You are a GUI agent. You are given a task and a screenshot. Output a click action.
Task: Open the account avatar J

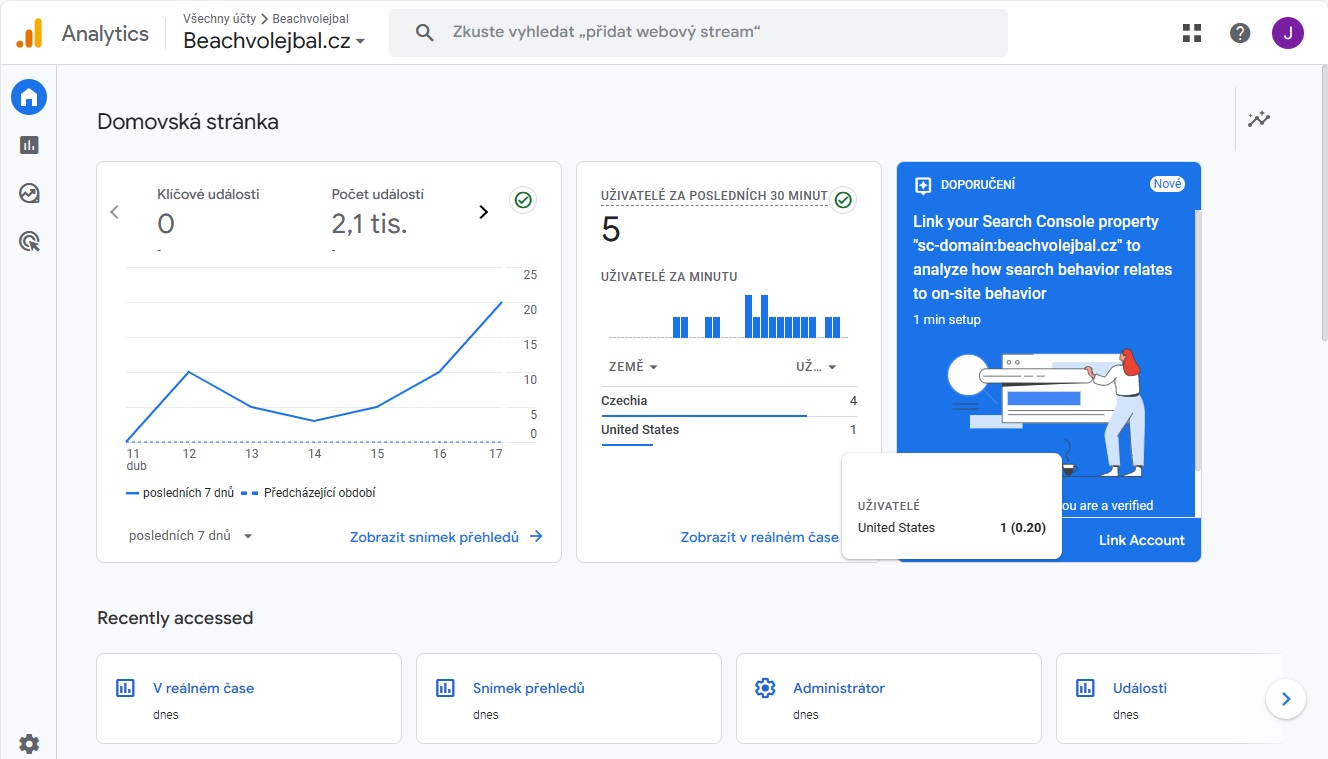click(1288, 33)
